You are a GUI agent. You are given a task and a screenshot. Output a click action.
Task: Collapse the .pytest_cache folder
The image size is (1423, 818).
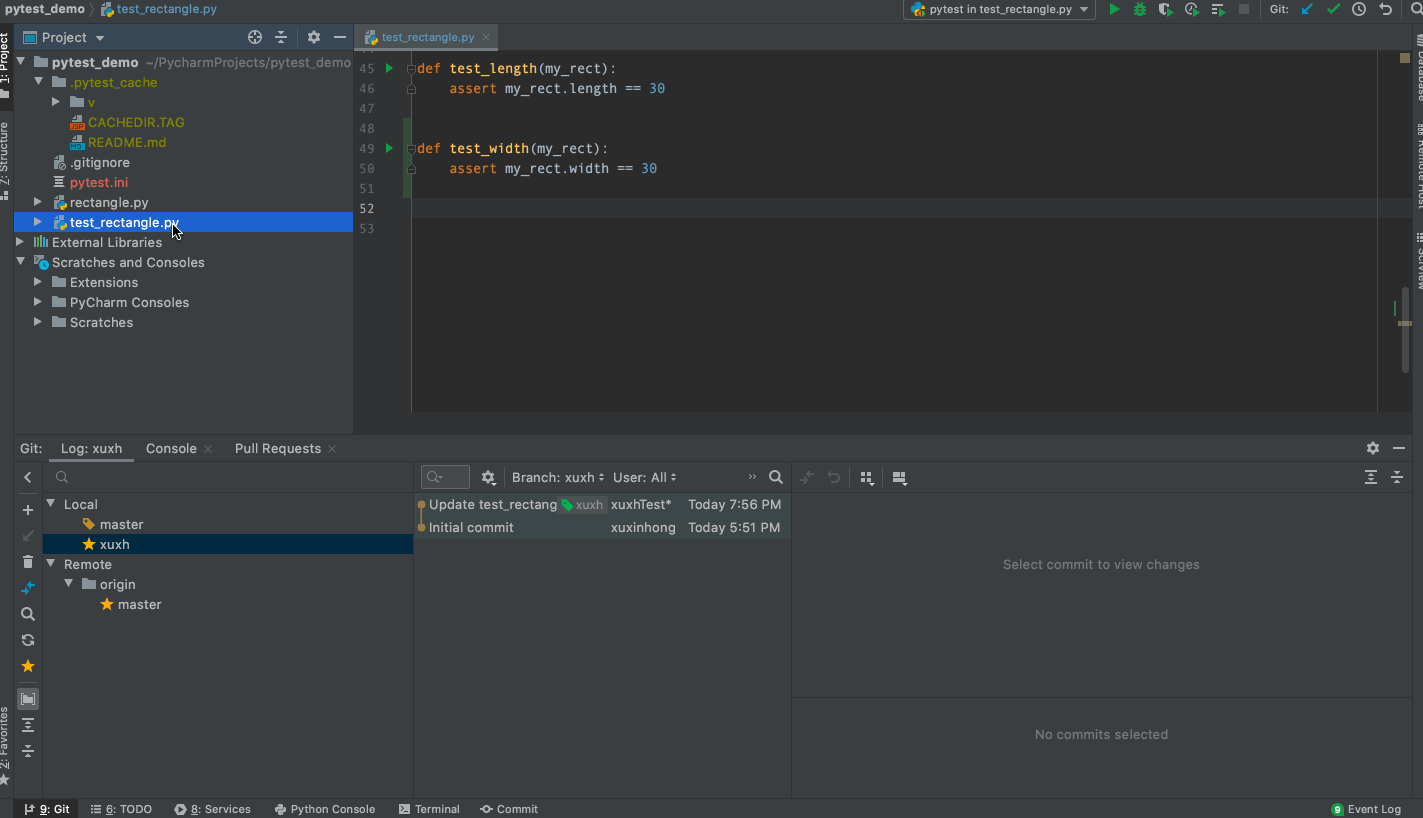40,82
